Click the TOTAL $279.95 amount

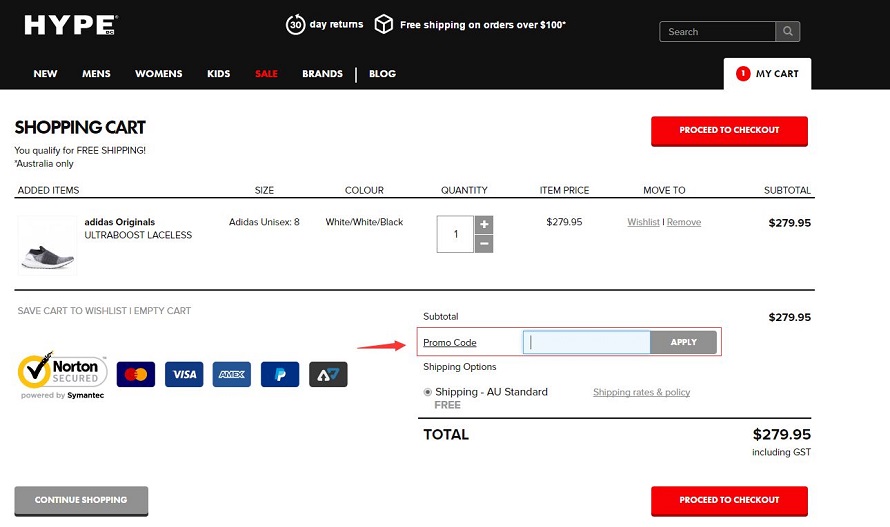[x=782, y=434]
